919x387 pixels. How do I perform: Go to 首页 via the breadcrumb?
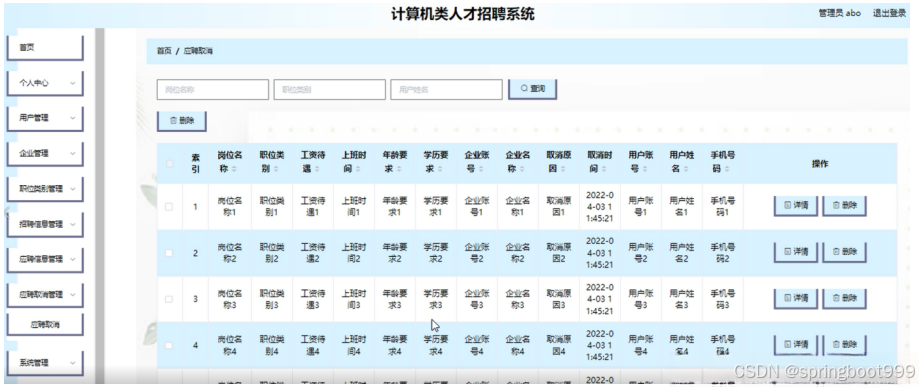pyautogui.click(x=164, y=51)
